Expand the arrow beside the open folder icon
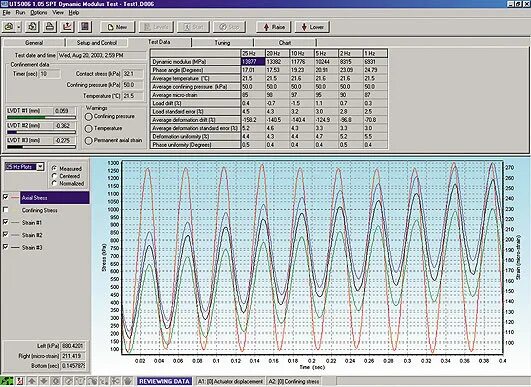The height and width of the screenshot is (387, 531). pos(19,27)
